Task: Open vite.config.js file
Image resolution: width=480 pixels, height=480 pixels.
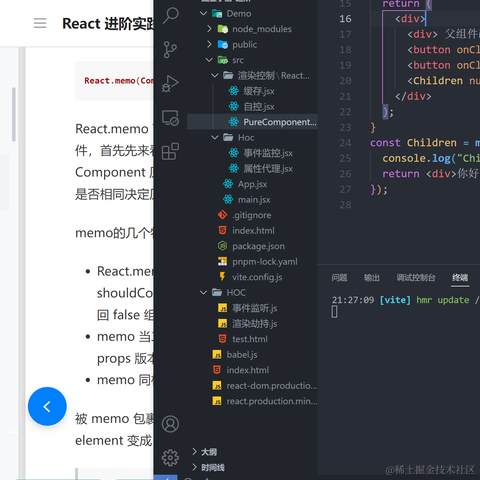Action: [x=257, y=277]
